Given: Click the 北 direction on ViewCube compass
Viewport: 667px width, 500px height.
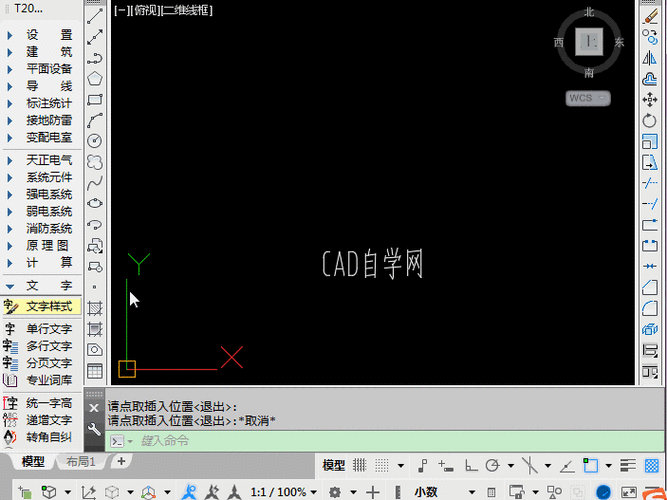Looking at the screenshot, I should click(589, 12).
